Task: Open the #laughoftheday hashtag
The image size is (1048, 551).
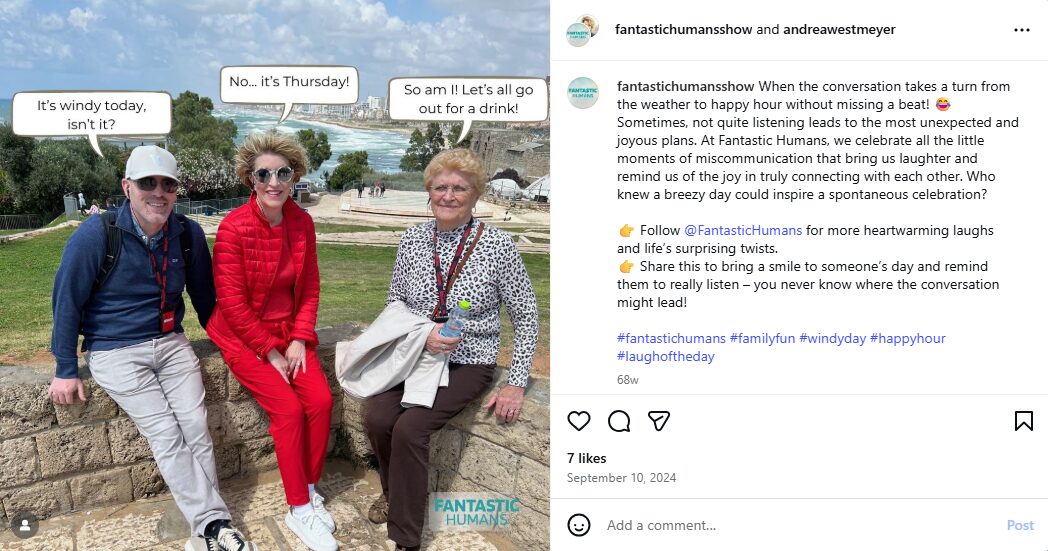Action: tap(666, 356)
